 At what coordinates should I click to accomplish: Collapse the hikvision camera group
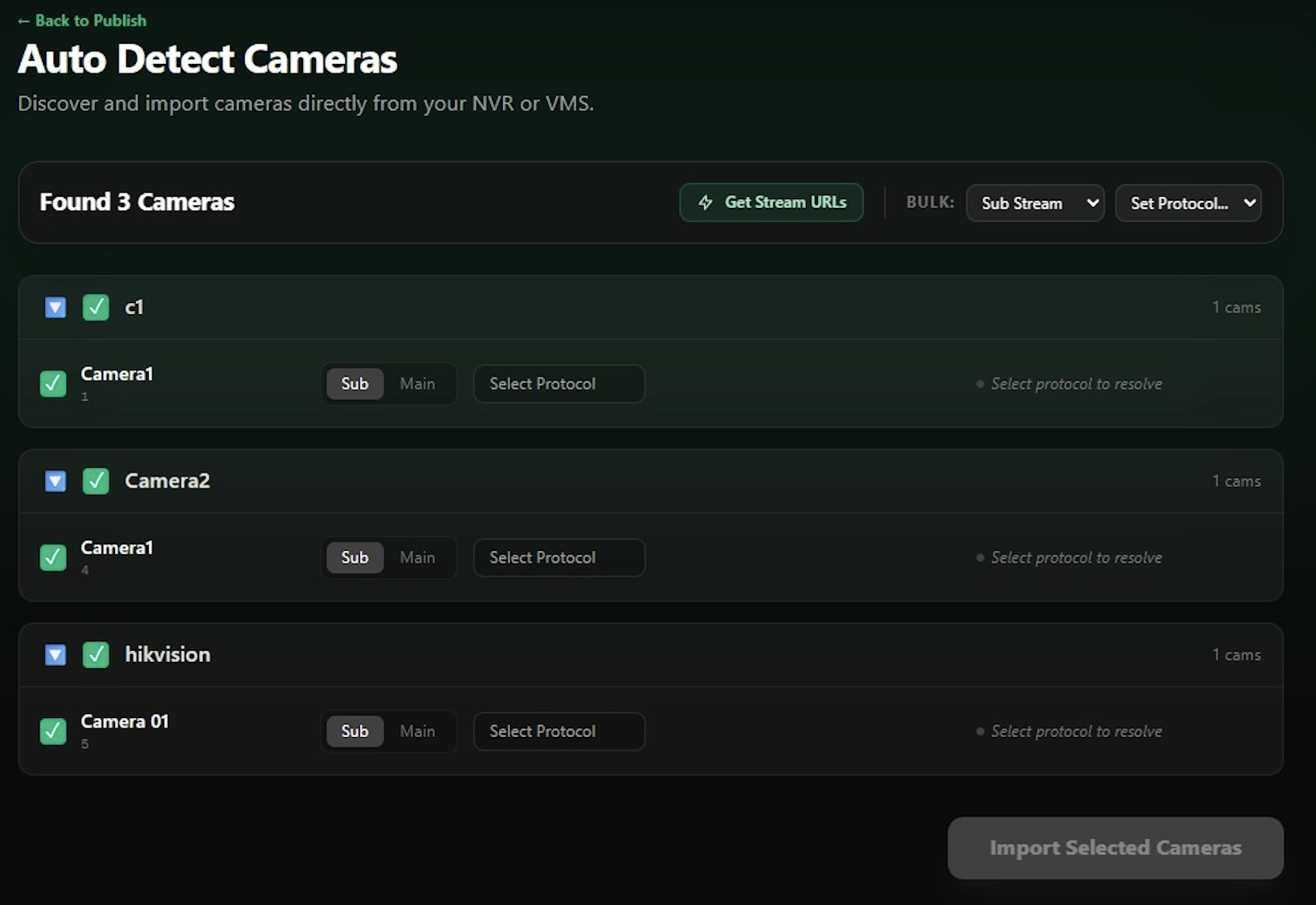point(54,654)
